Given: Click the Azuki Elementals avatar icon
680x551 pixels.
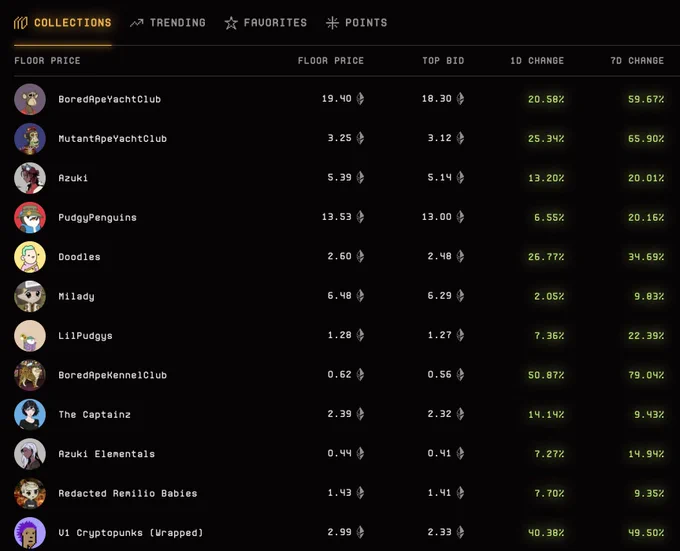Looking at the screenshot, I should pyautogui.click(x=30, y=454).
